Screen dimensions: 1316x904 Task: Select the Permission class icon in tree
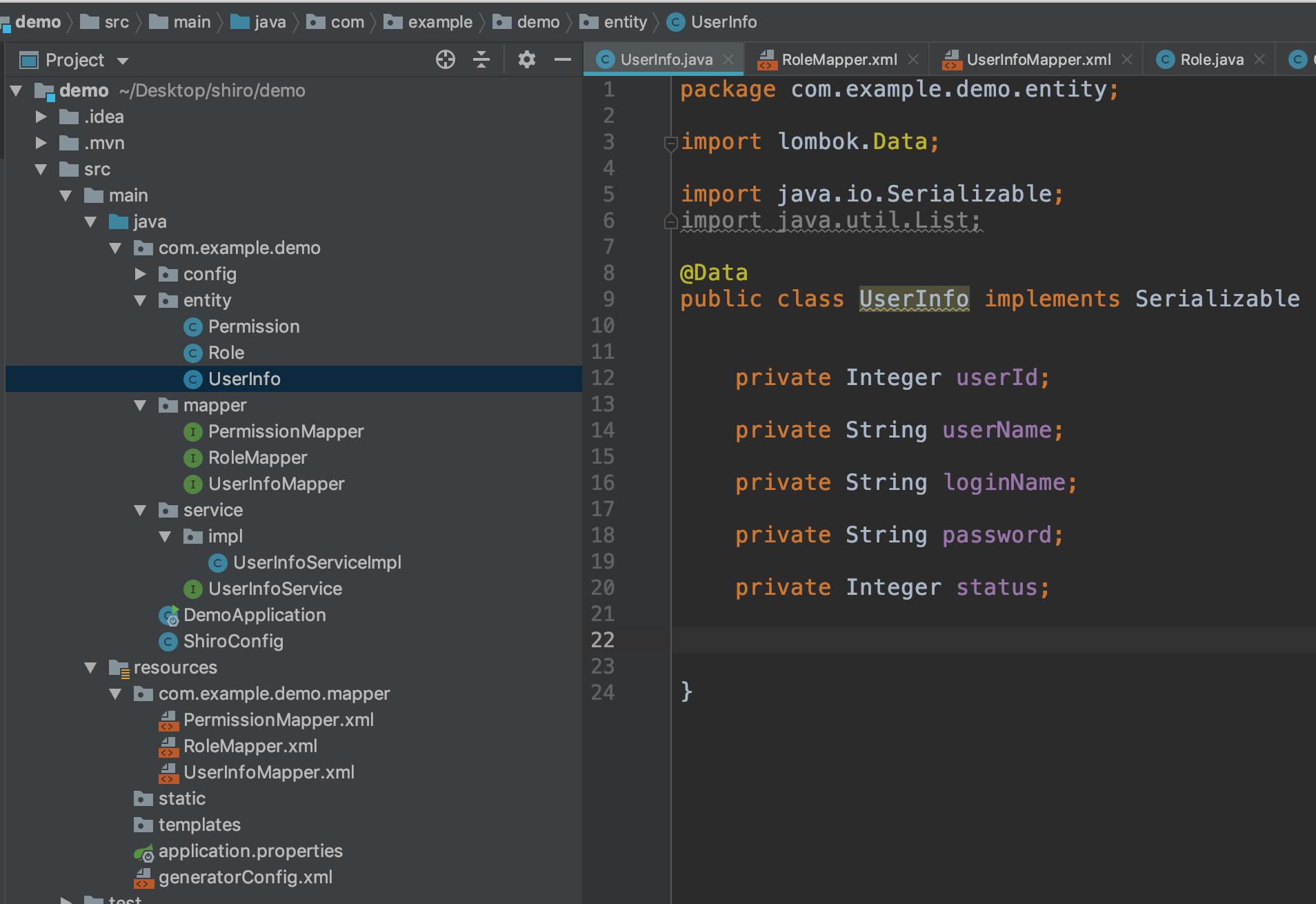pos(193,327)
